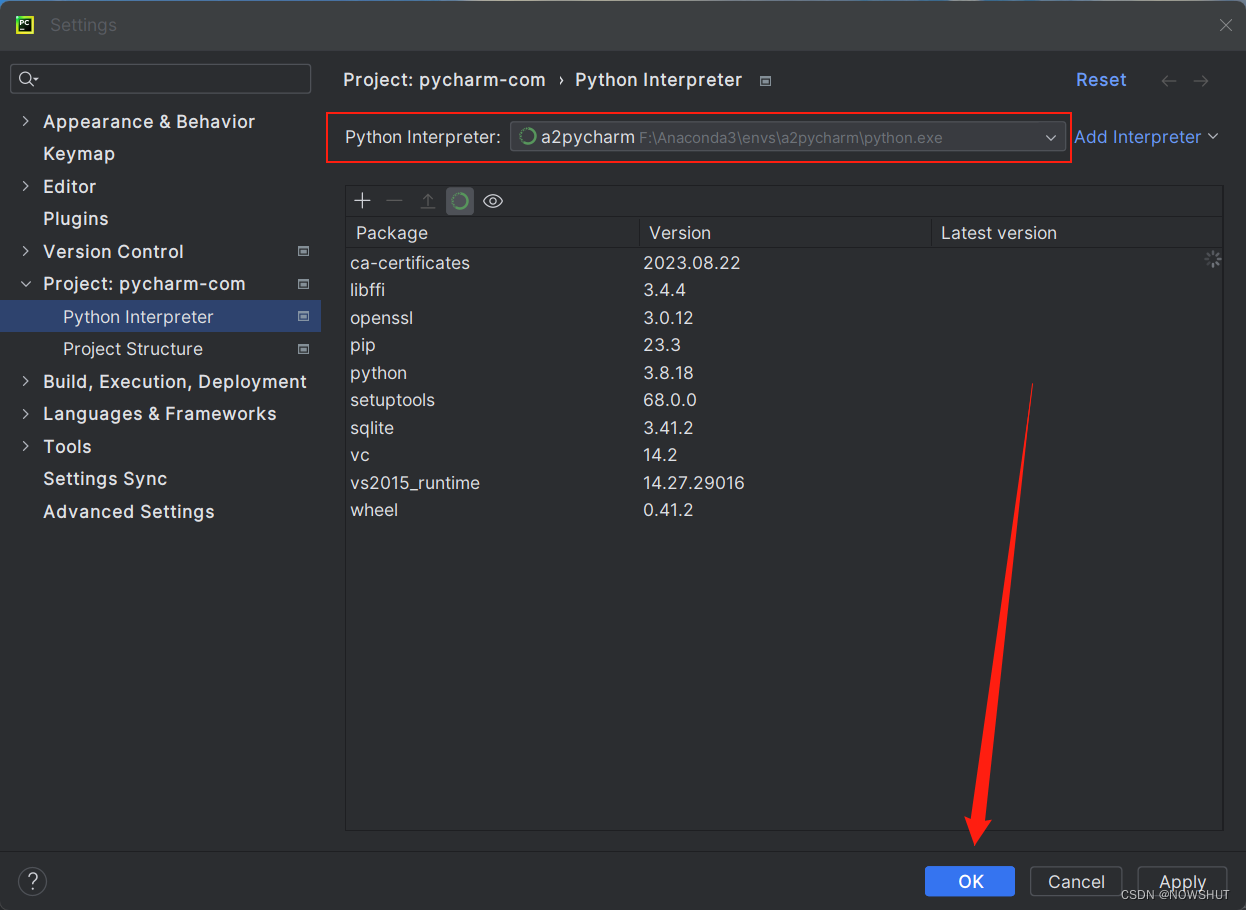Viewport: 1246px width, 910px height.
Task: Click Latest version column header
Action: (x=1077, y=233)
